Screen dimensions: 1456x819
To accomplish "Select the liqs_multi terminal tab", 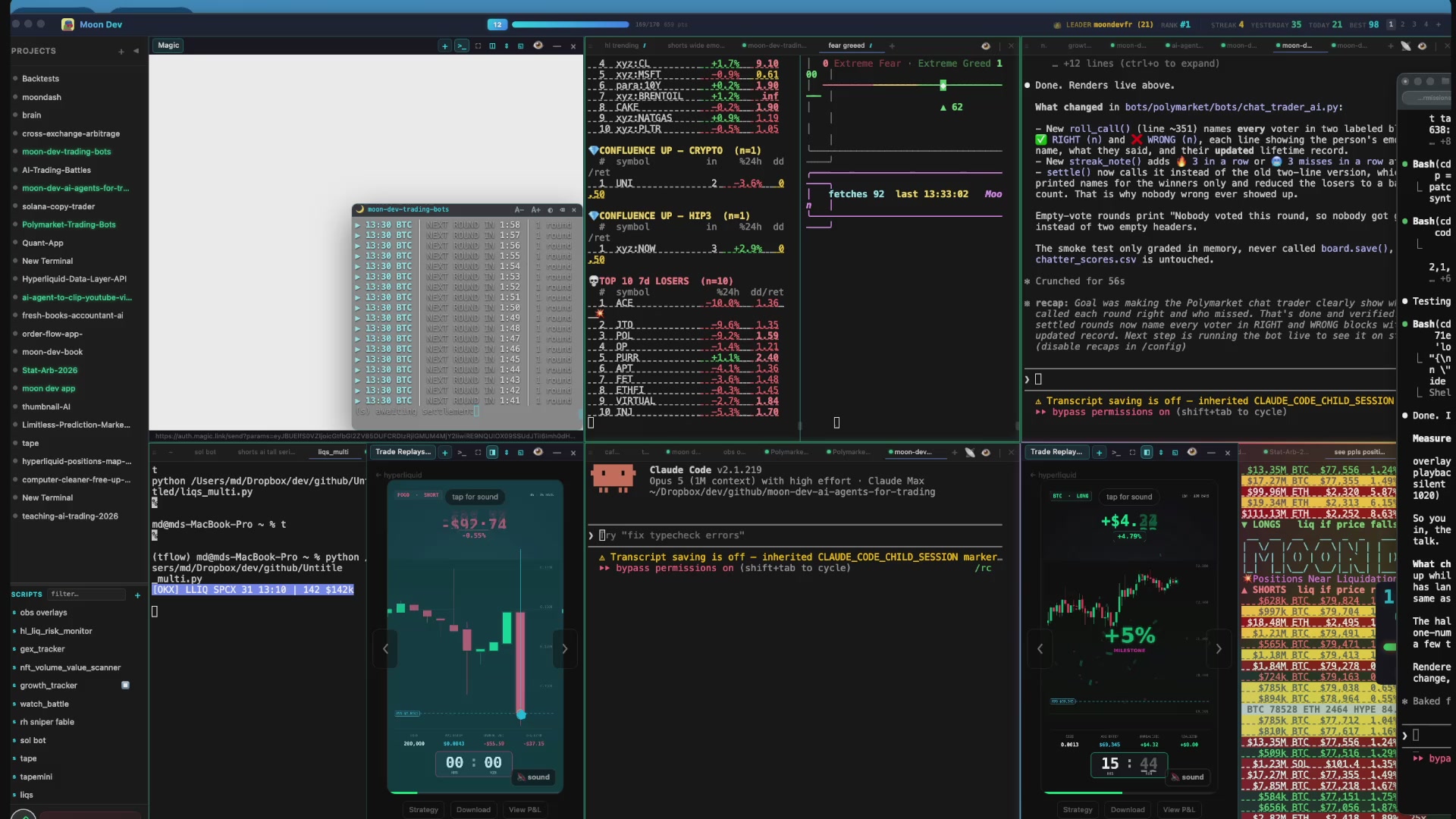I will tap(333, 452).
